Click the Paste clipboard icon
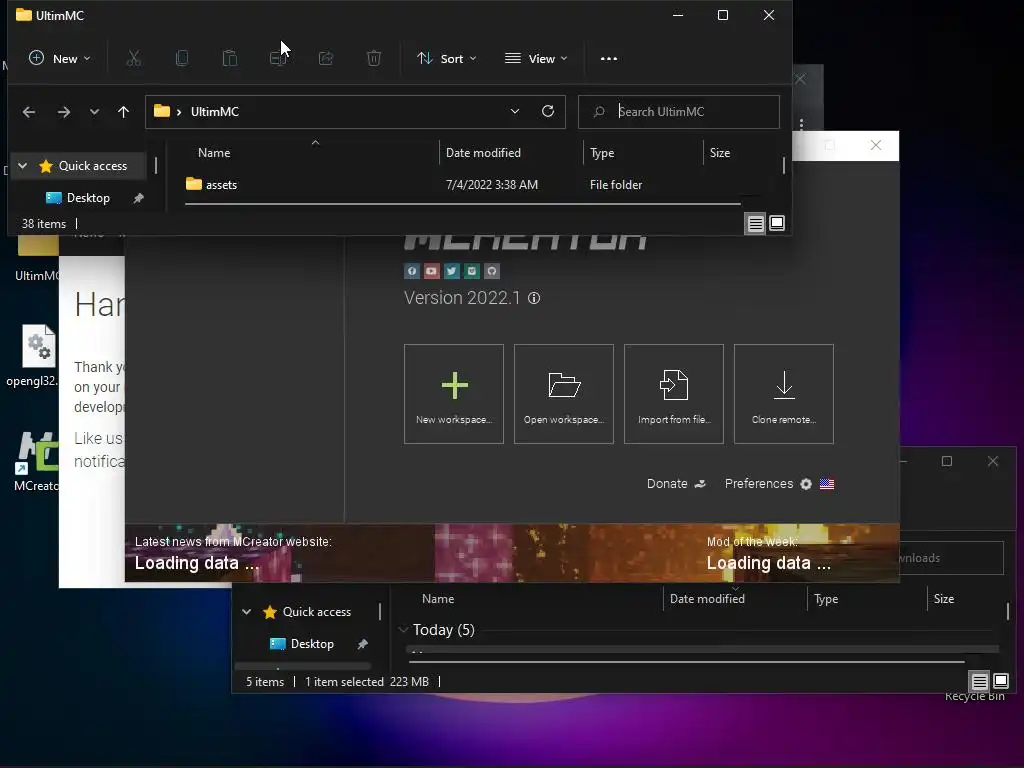 point(230,59)
